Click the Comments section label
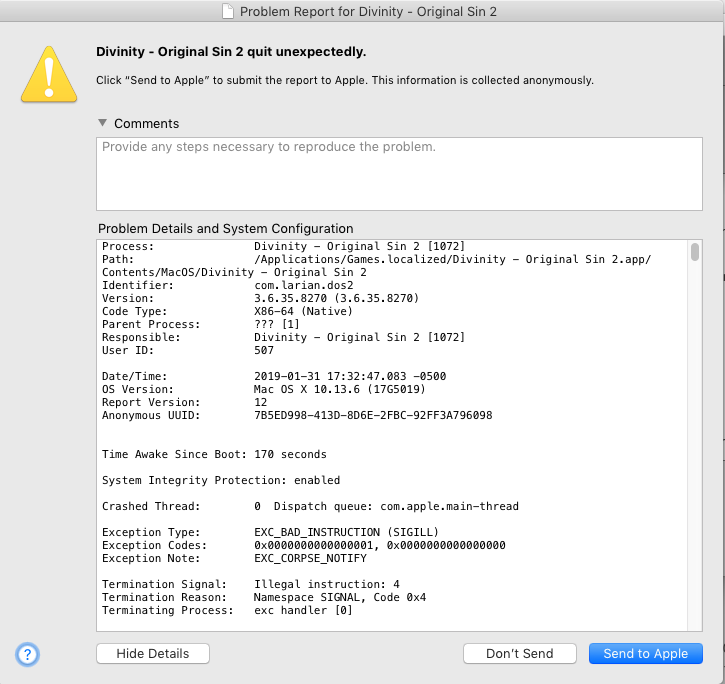 [x=147, y=123]
